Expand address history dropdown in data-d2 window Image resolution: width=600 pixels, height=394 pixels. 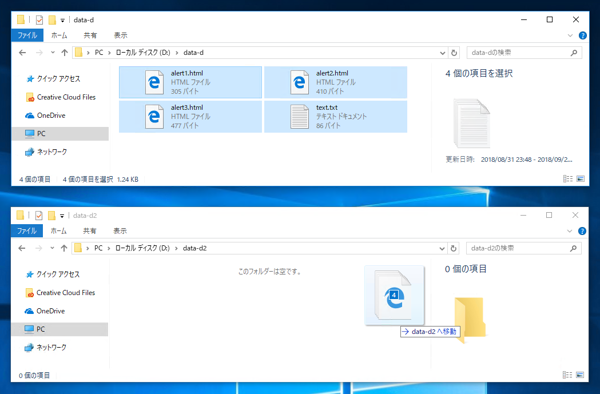442,249
